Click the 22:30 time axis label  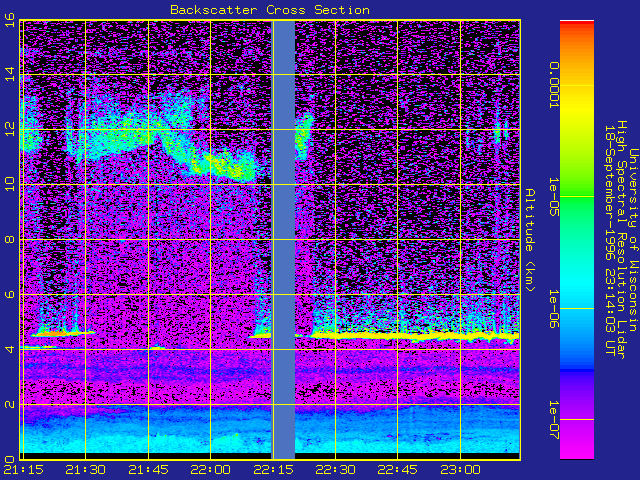[336, 470]
